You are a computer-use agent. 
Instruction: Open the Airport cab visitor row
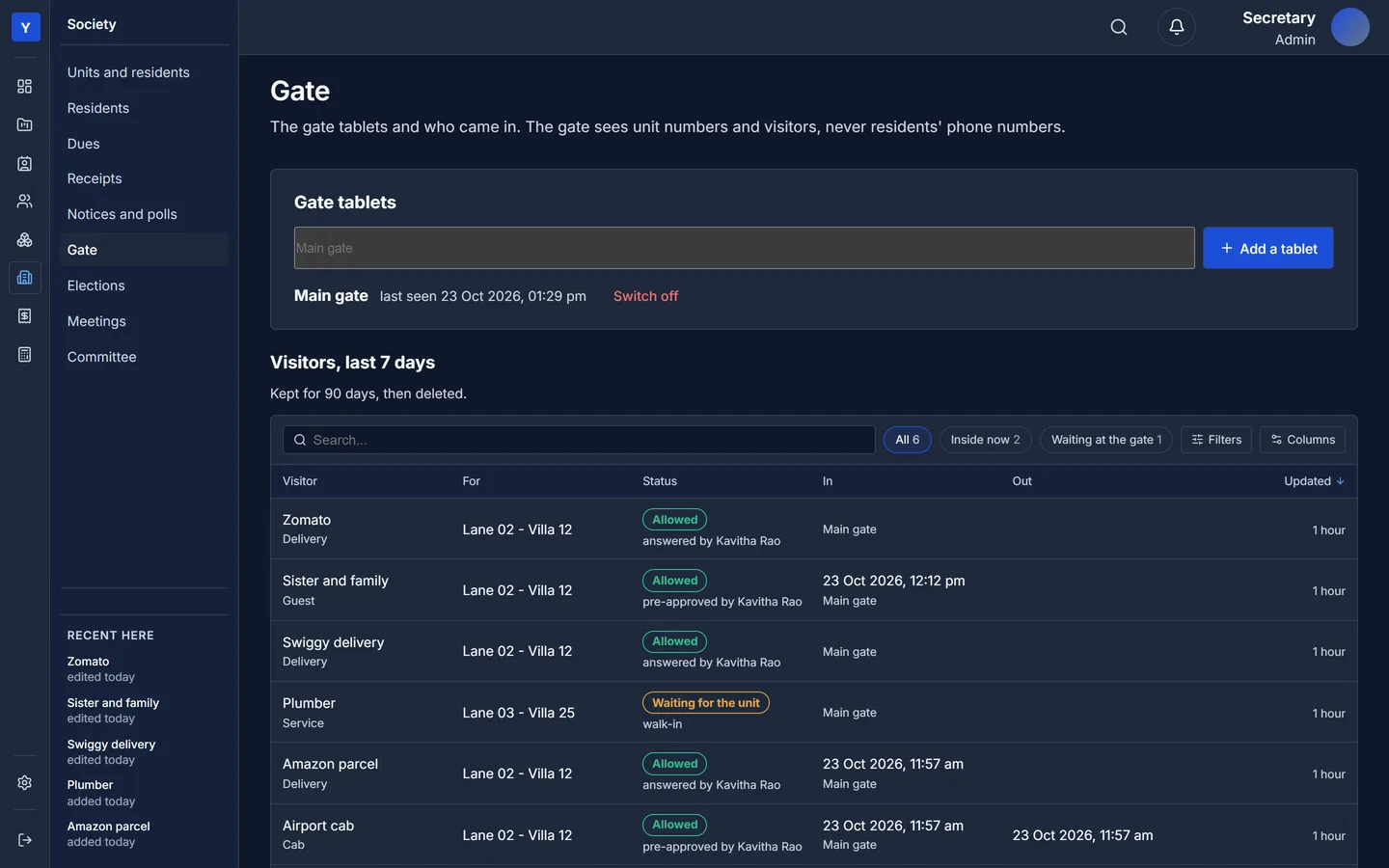coord(814,835)
